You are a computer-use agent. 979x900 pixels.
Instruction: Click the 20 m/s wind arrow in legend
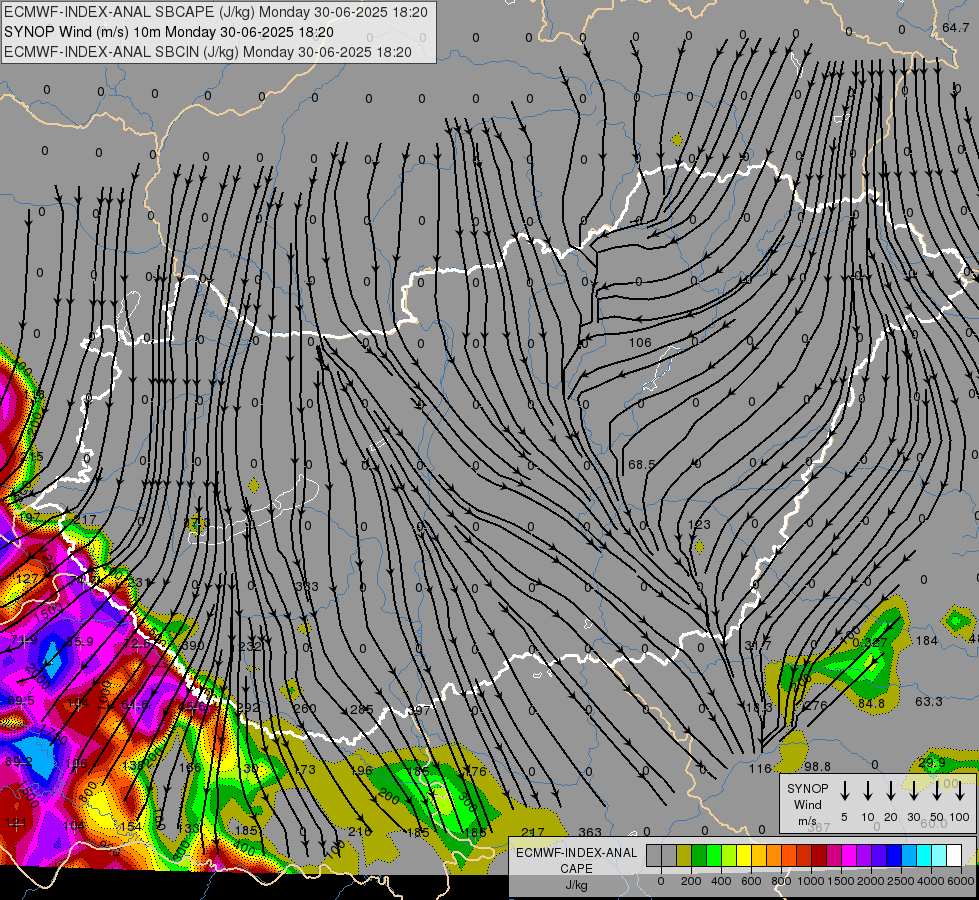(x=890, y=791)
